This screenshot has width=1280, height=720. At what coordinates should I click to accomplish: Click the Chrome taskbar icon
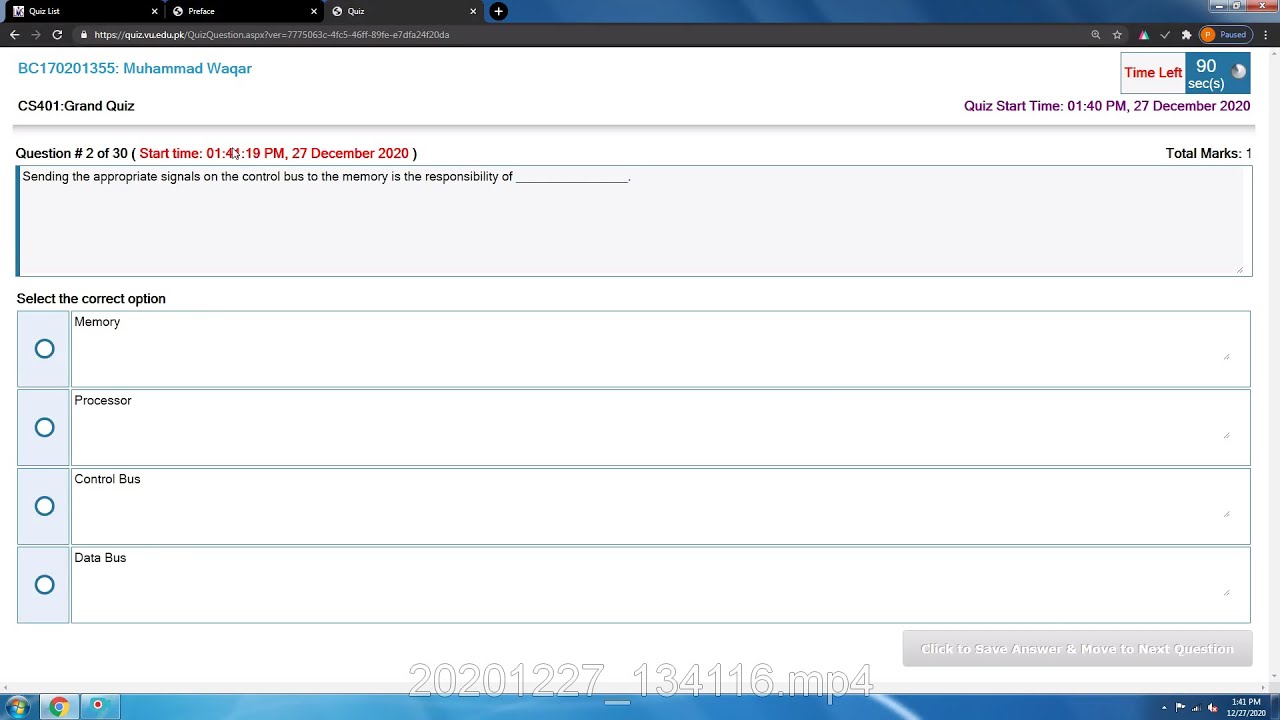(x=59, y=707)
